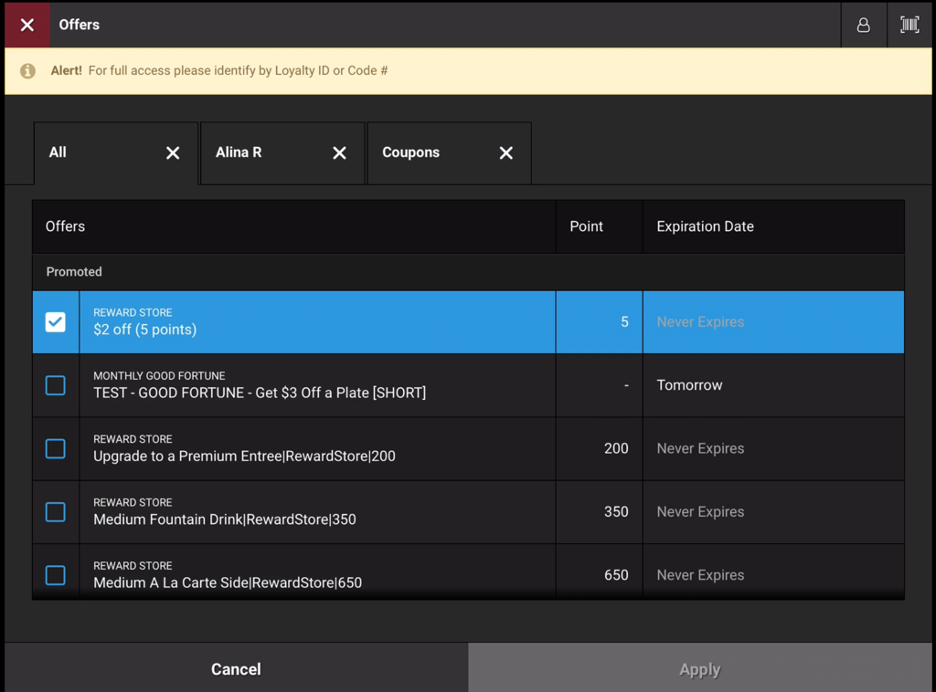936x692 pixels.
Task: Select the highlighted $2 off offer row
Action: point(300,322)
